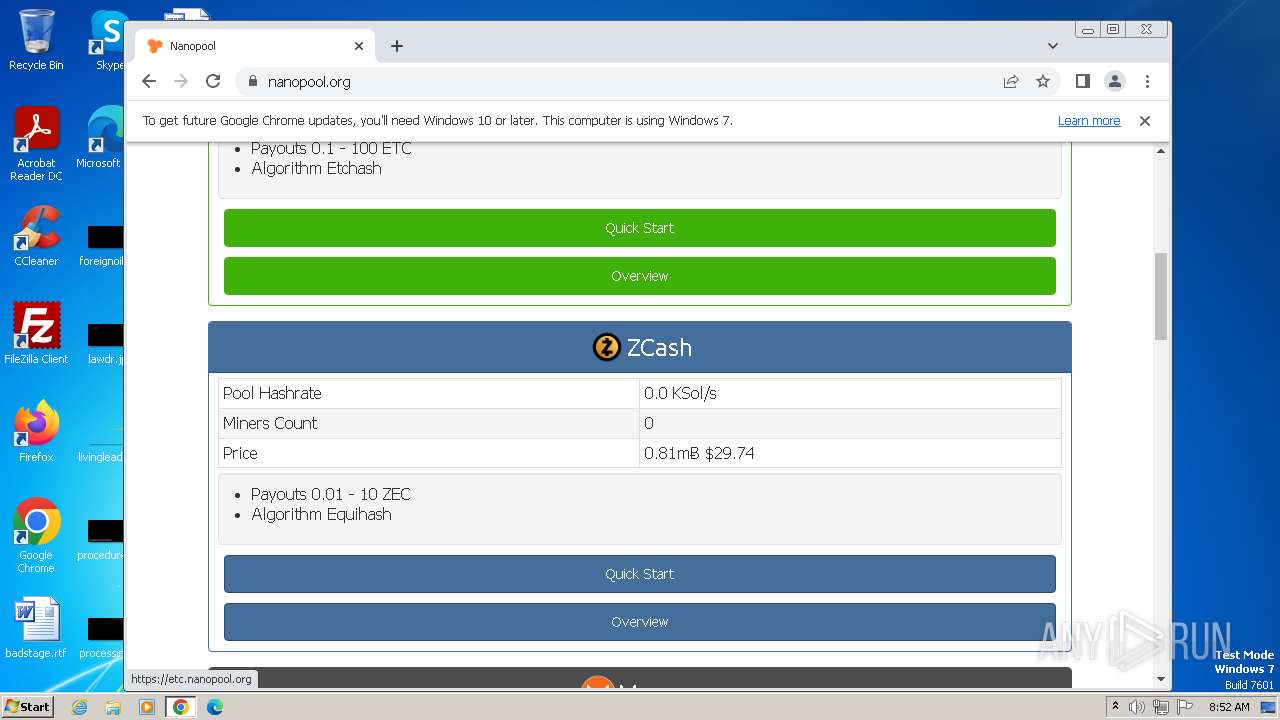Share this page from the address bar

(1011, 82)
